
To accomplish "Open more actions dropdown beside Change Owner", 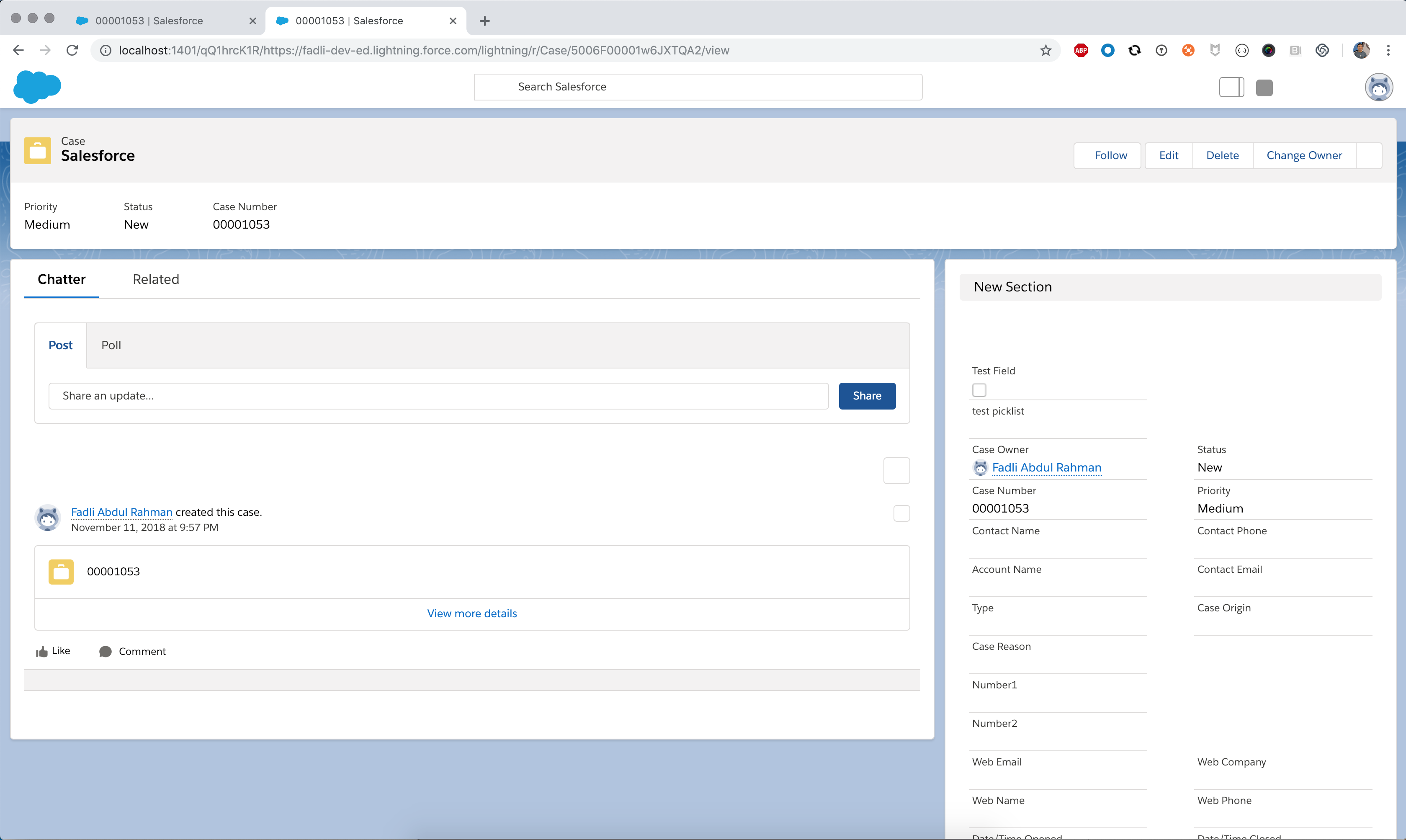I will 1369,156.
